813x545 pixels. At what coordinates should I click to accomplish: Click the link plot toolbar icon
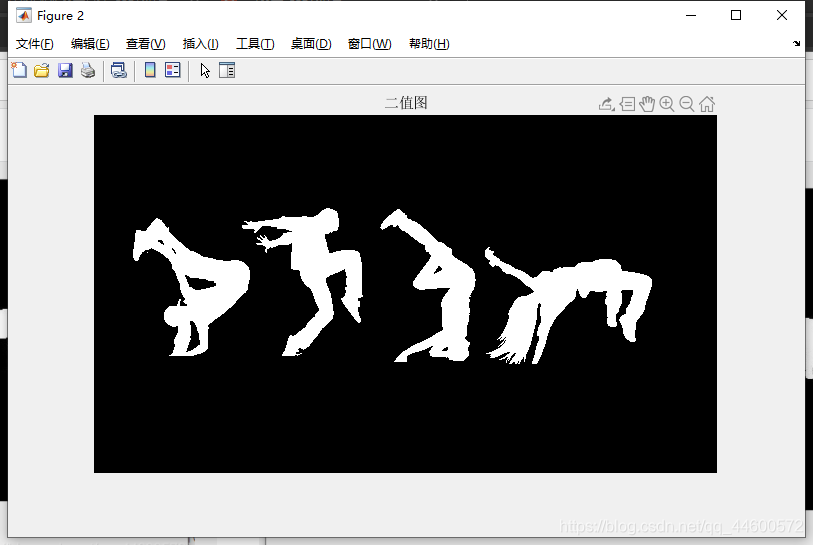119,70
